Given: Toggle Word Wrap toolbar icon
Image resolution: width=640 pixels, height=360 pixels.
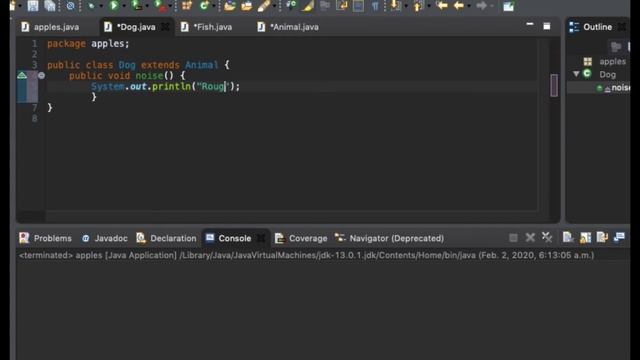Looking at the screenshot, I should click(x=341, y=6).
